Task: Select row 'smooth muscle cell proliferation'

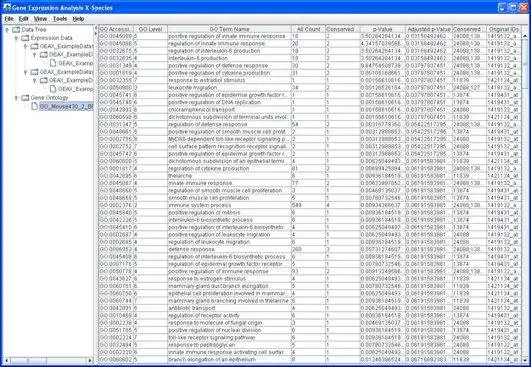Action: [310, 198]
